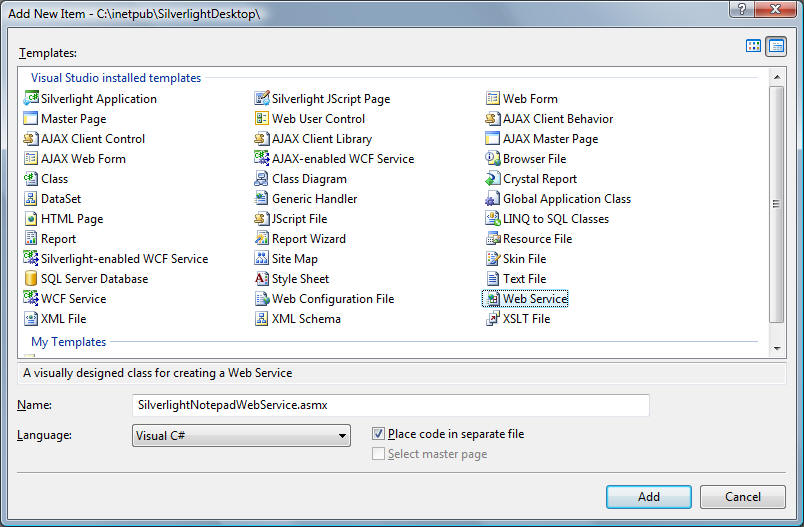Choose the Master Page template icon
Image resolution: width=804 pixels, height=527 pixels.
pos(31,118)
